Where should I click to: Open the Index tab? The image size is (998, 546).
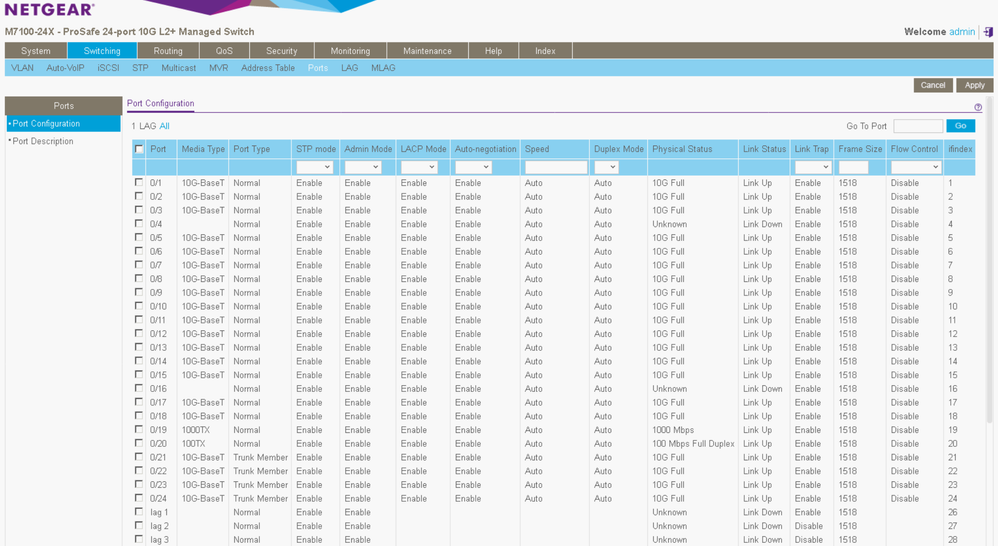pyautogui.click(x=545, y=51)
